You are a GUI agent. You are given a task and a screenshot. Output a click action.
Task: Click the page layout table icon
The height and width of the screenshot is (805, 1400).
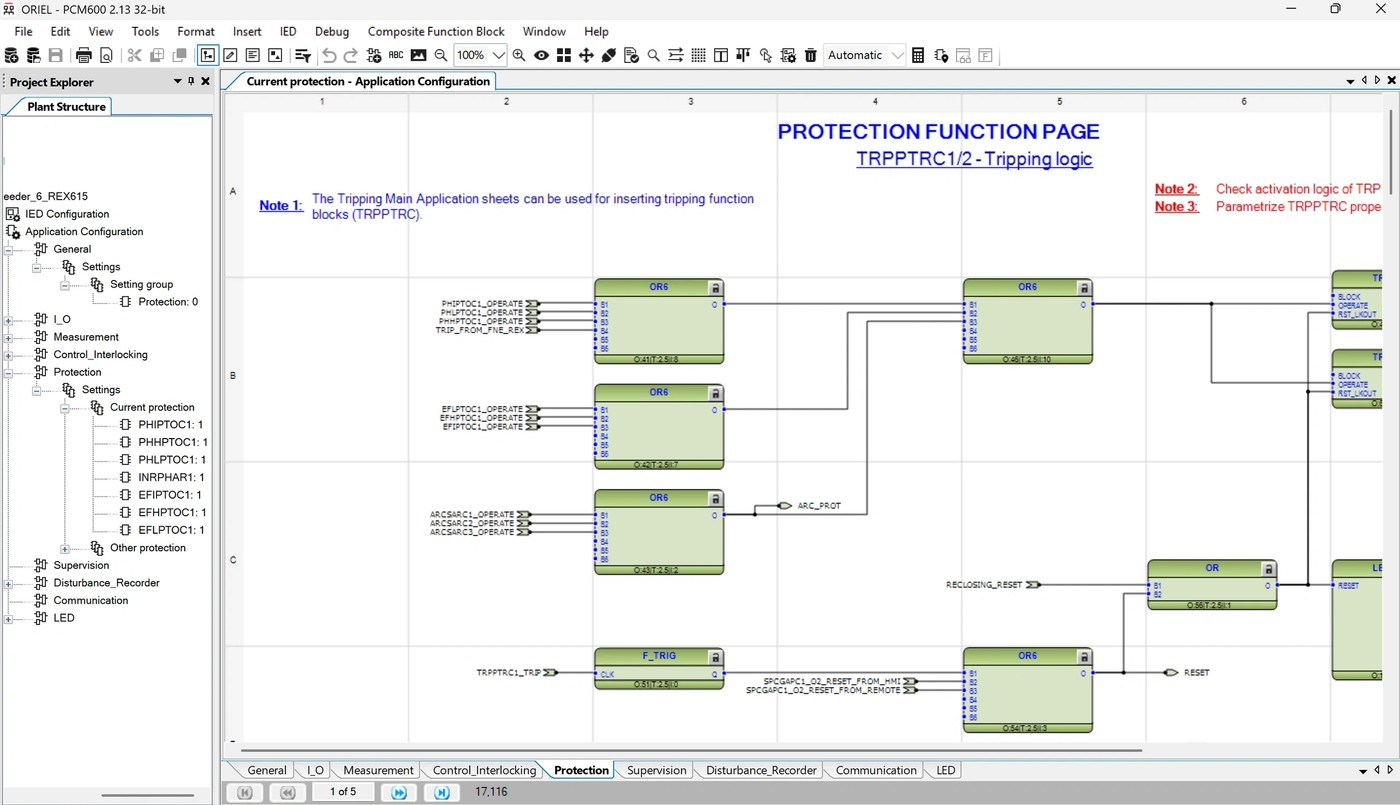pyautogui.click(x=721, y=55)
